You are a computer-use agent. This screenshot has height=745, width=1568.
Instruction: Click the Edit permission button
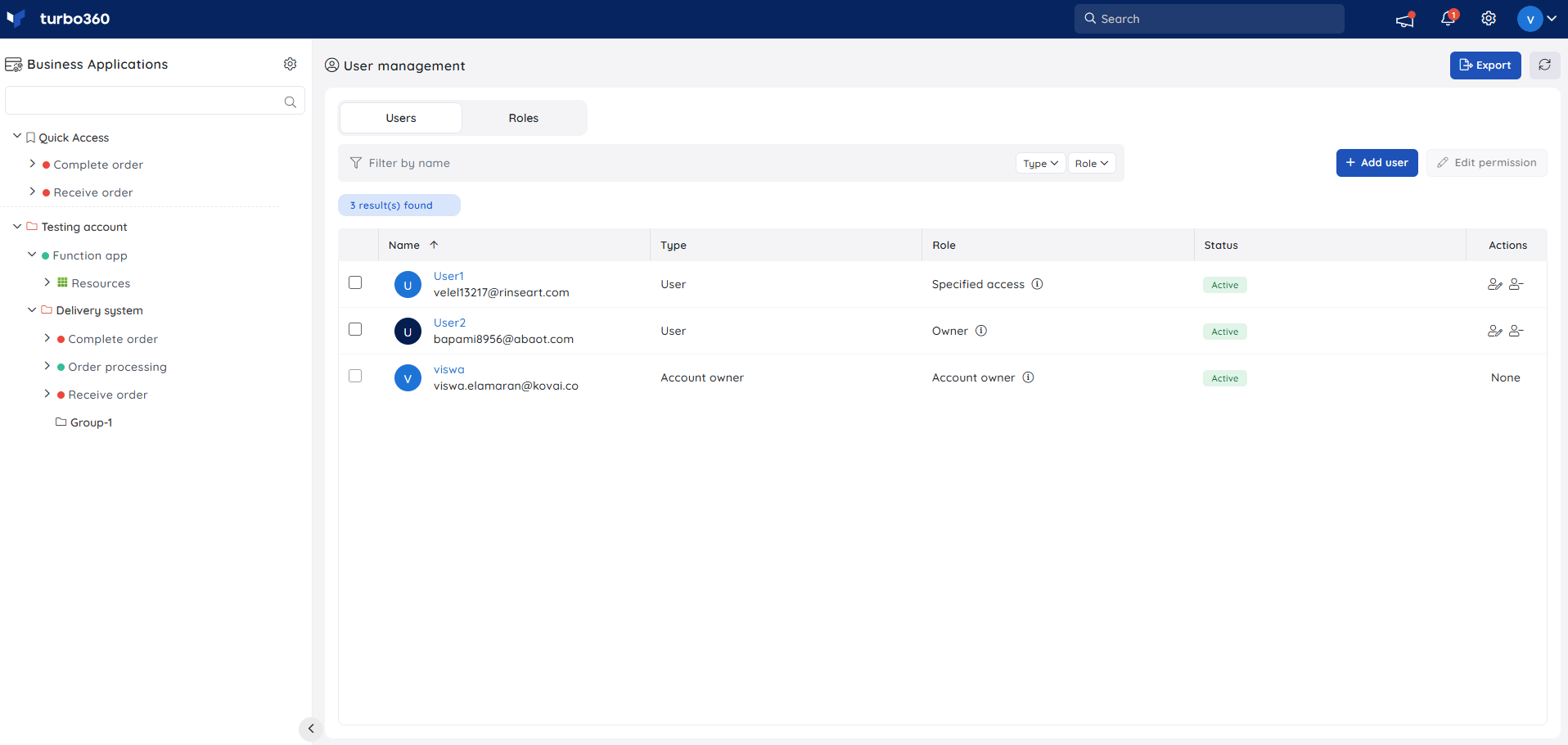pyautogui.click(x=1486, y=163)
